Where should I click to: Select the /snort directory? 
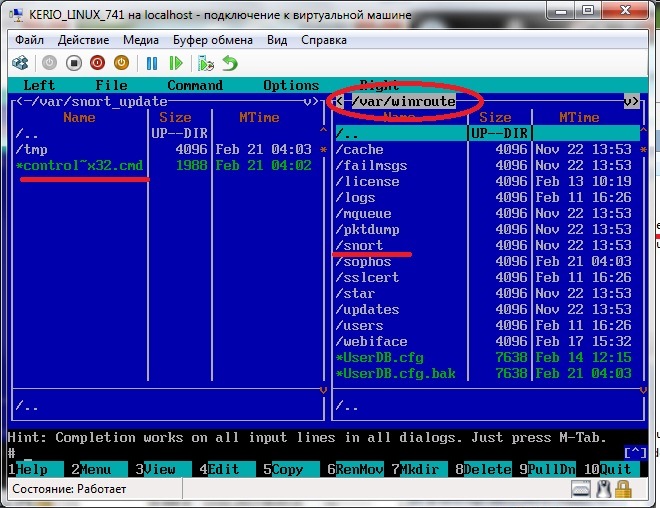[359, 245]
